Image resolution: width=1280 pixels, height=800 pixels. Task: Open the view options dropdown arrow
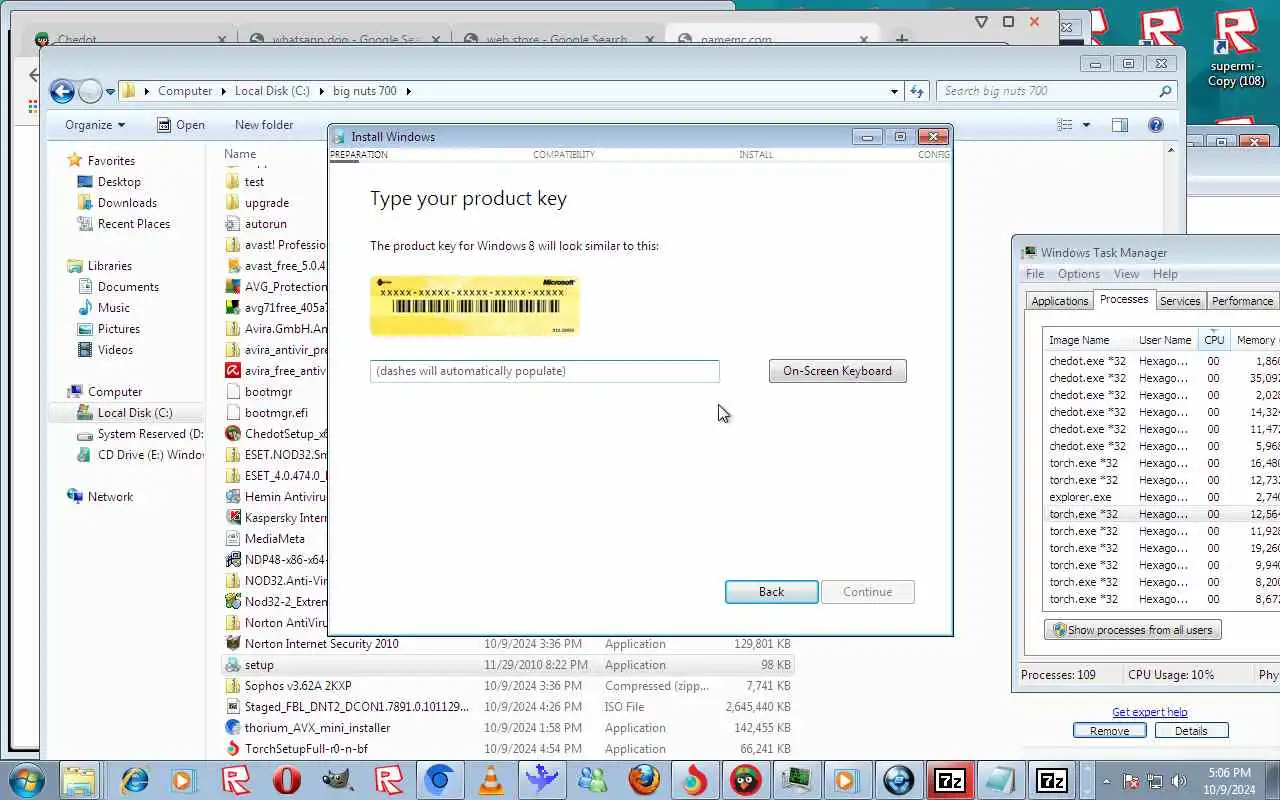click(1086, 125)
